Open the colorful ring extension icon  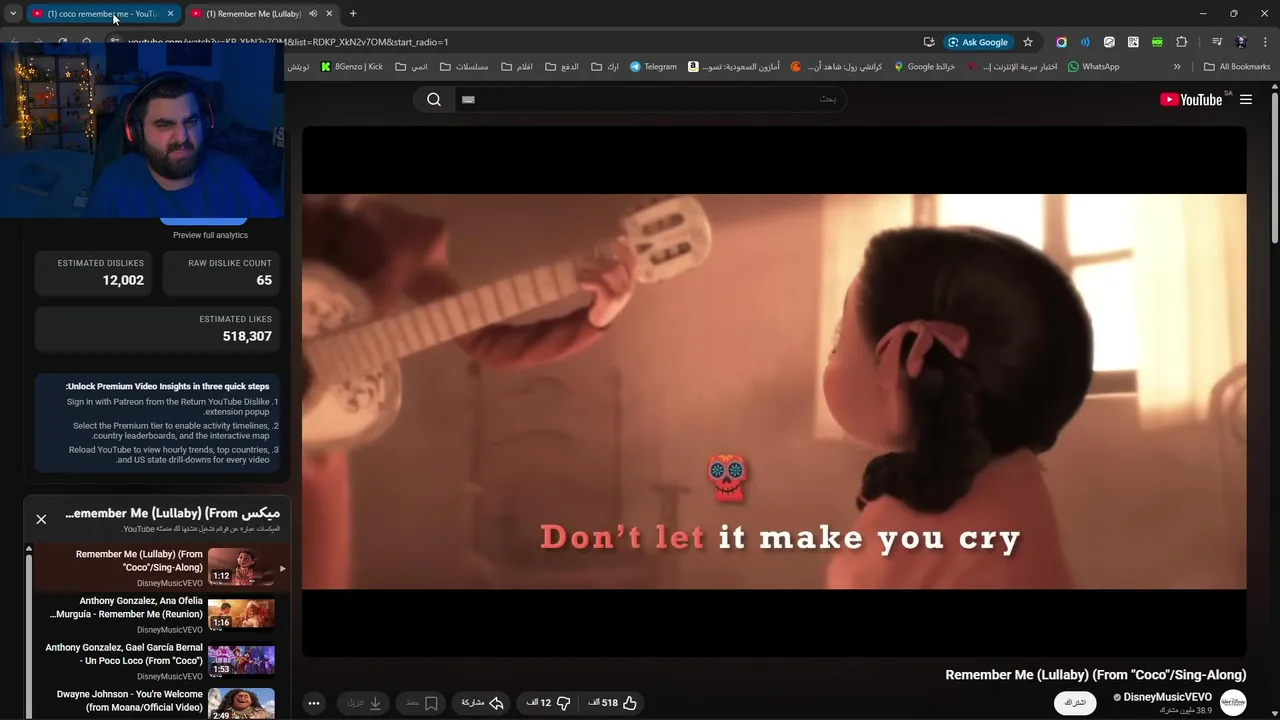tap(1061, 42)
